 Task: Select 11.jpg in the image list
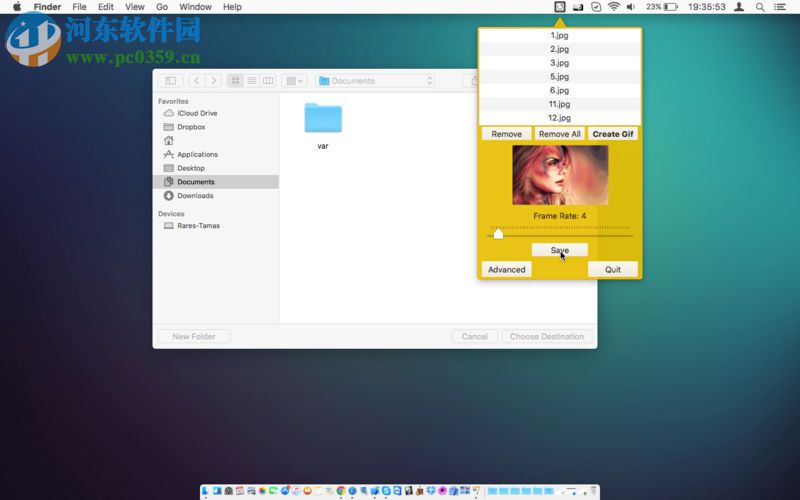pyautogui.click(x=560, y=104)
